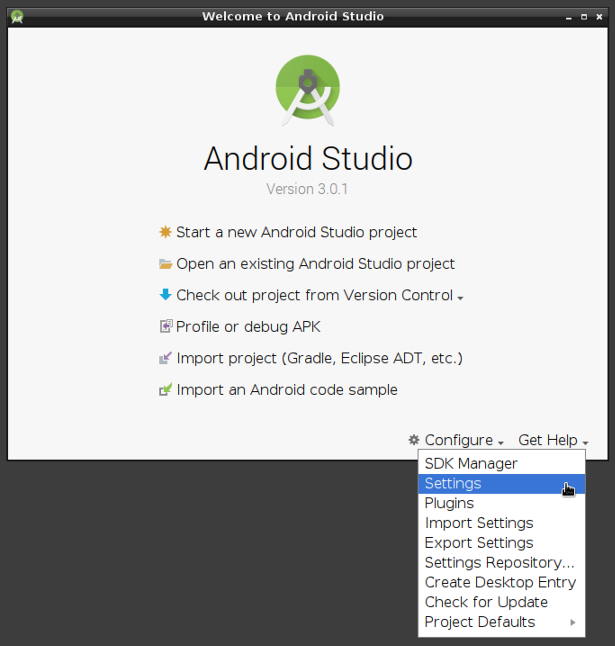Expand the Project Defaults submenu arrow
This screenshot has width=615, height=646.
point(573,622)
